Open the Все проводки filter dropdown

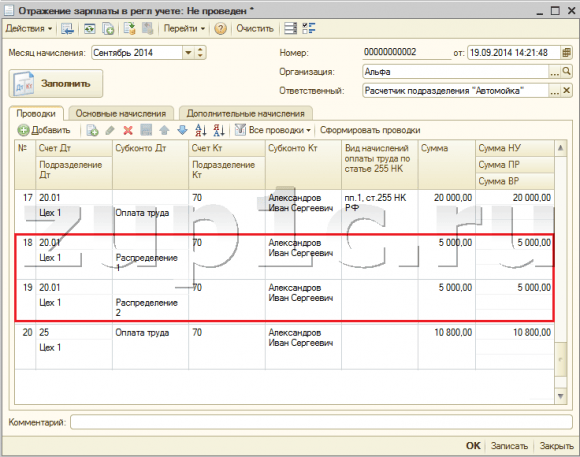[x=273, y=130]
